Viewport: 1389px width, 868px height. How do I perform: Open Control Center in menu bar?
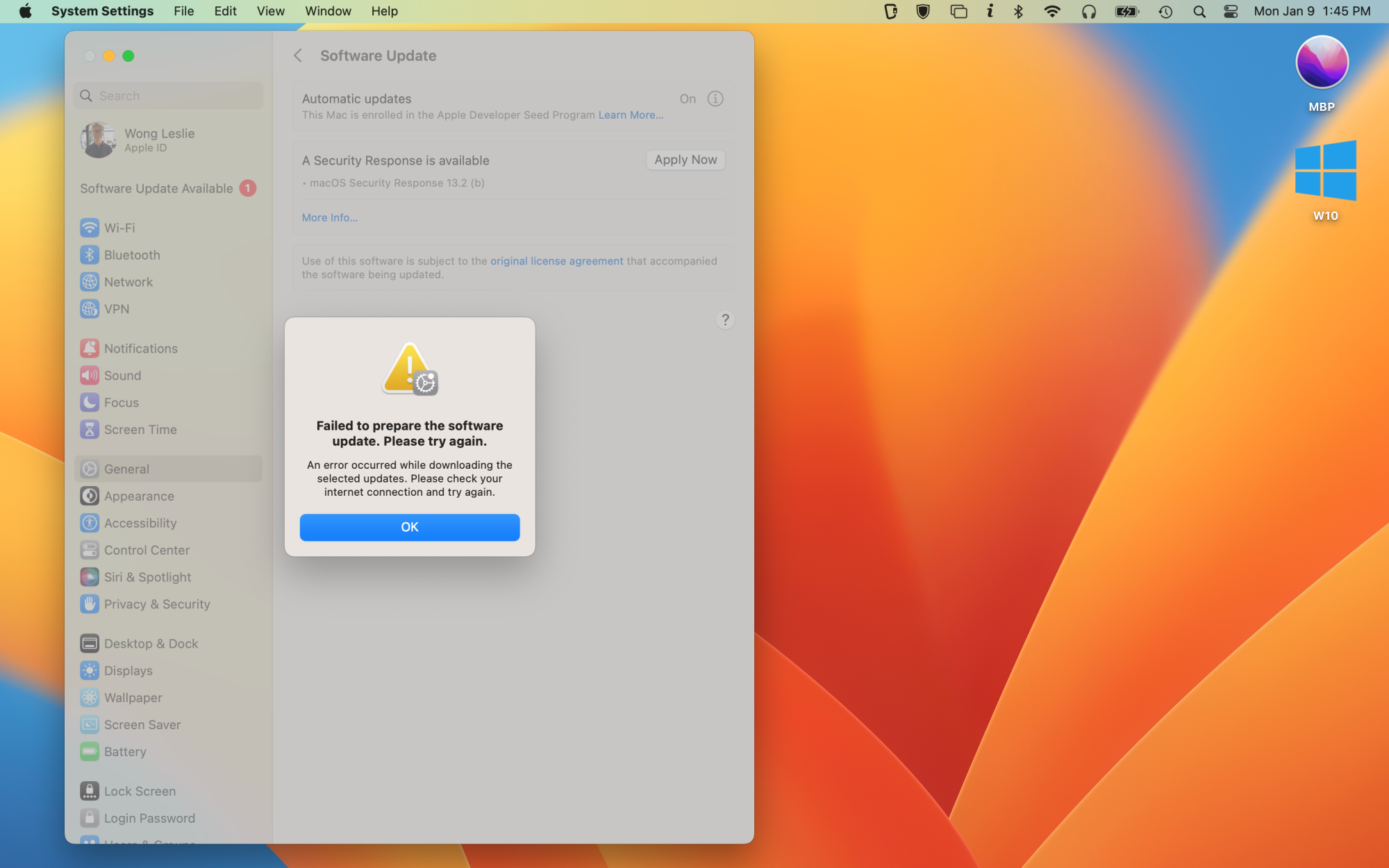pos(1231,11)
